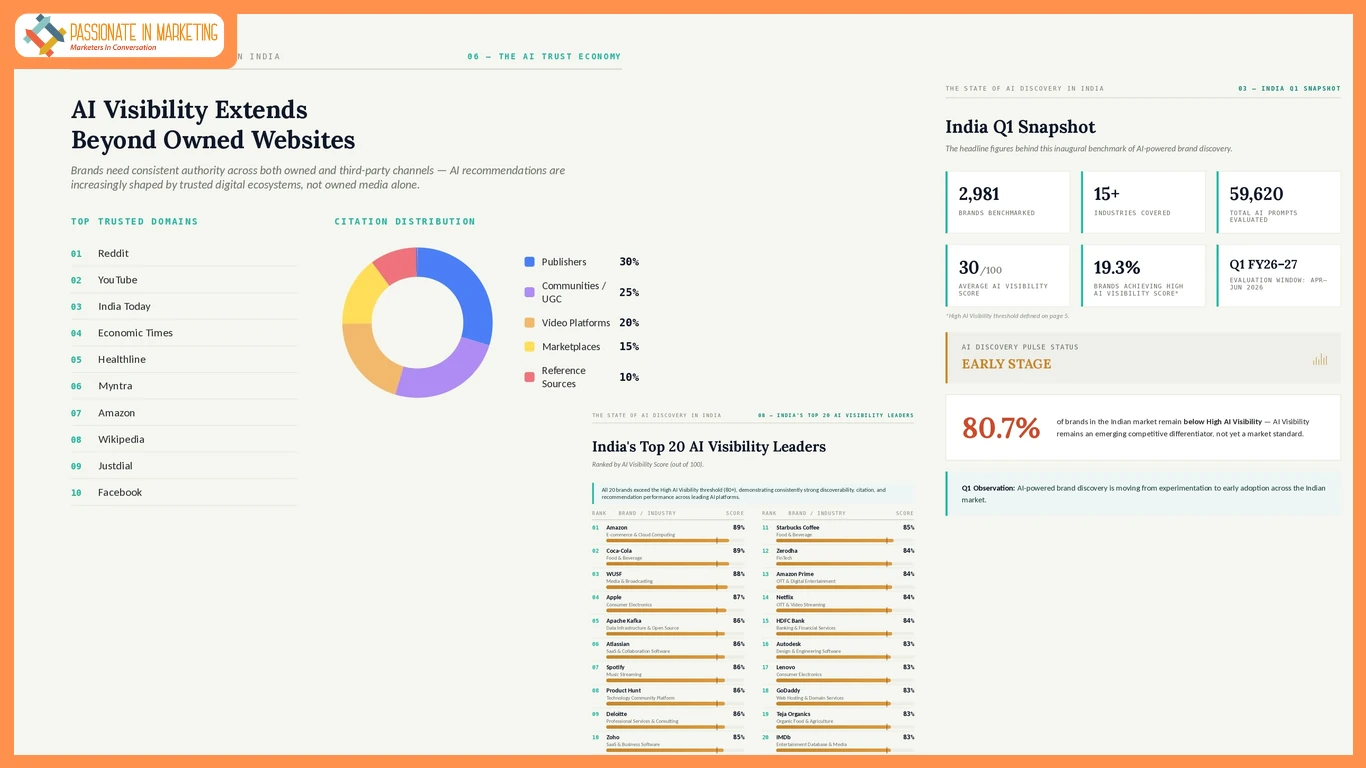Click the yellow Marketplaces legend swatch

point(529,347)
